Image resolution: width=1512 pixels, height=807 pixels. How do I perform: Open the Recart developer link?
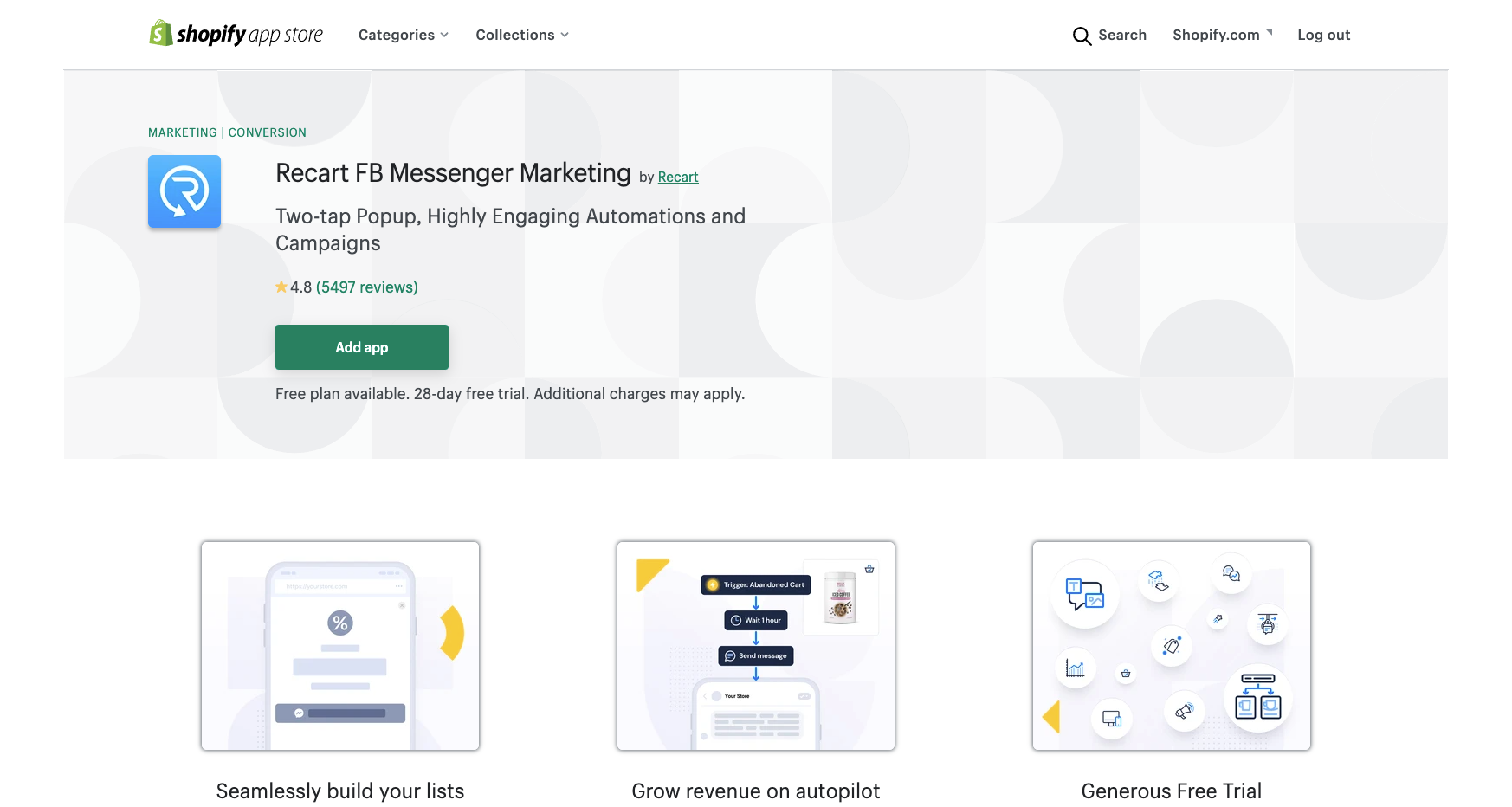click(x=678, y=177)
